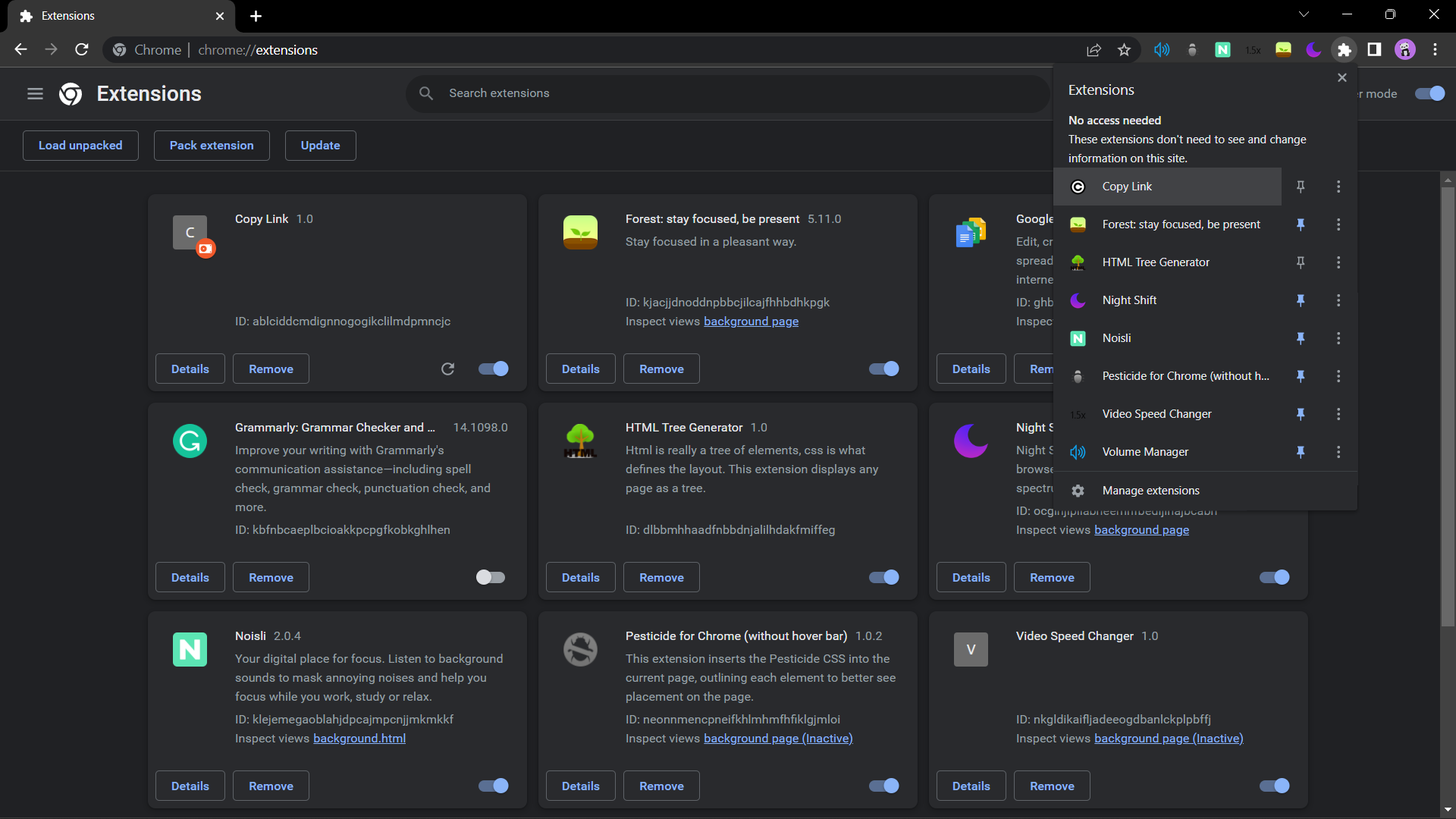Click the Pack extension button

click(x=212, y=146)
